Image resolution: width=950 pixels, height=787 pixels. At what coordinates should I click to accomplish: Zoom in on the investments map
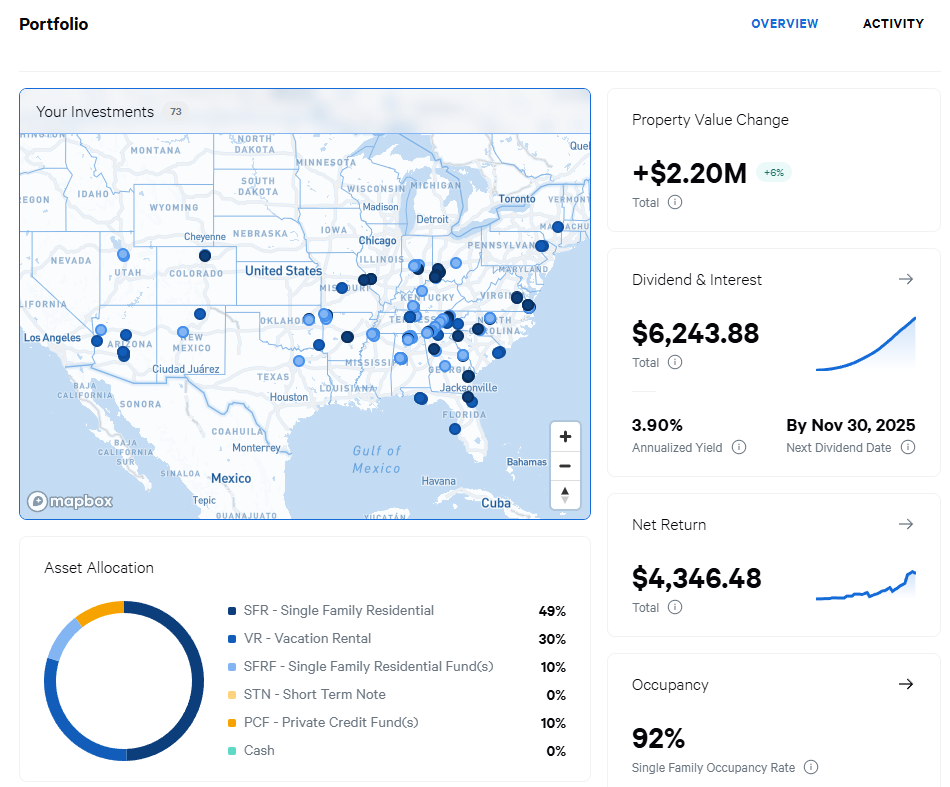pos(565,436)
